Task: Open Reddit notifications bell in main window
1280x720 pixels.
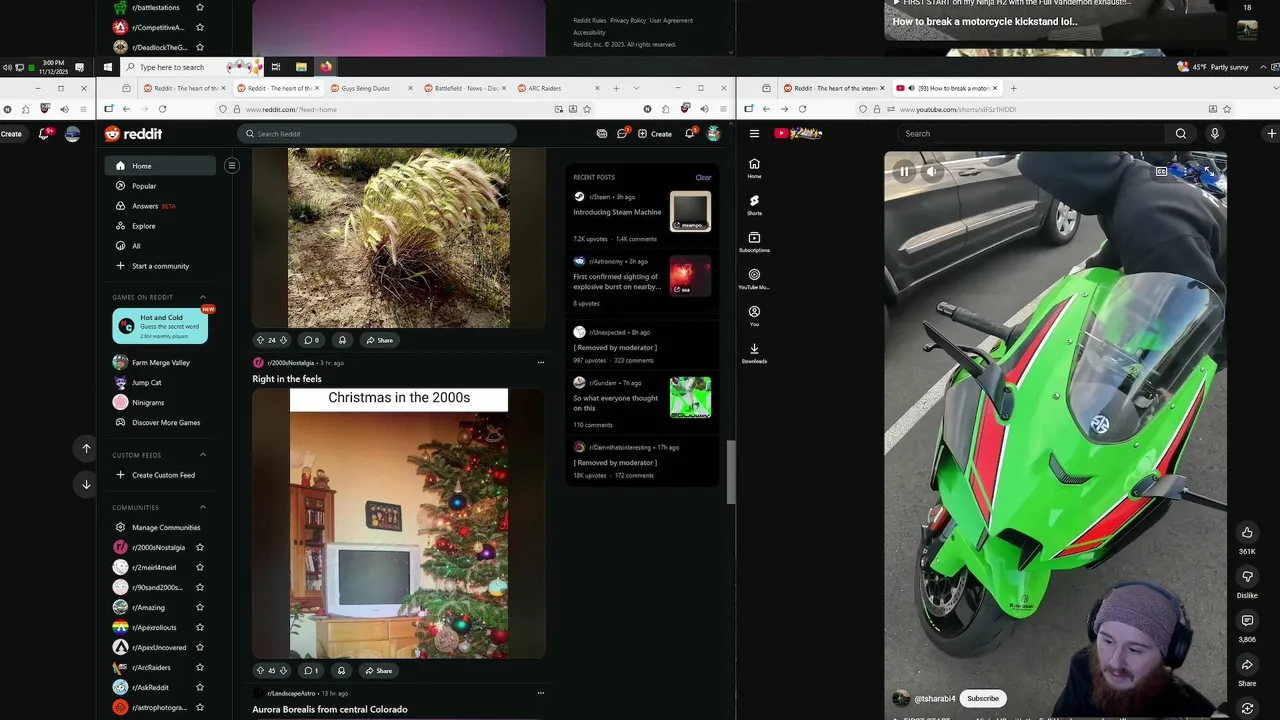Action: point(689,133)
